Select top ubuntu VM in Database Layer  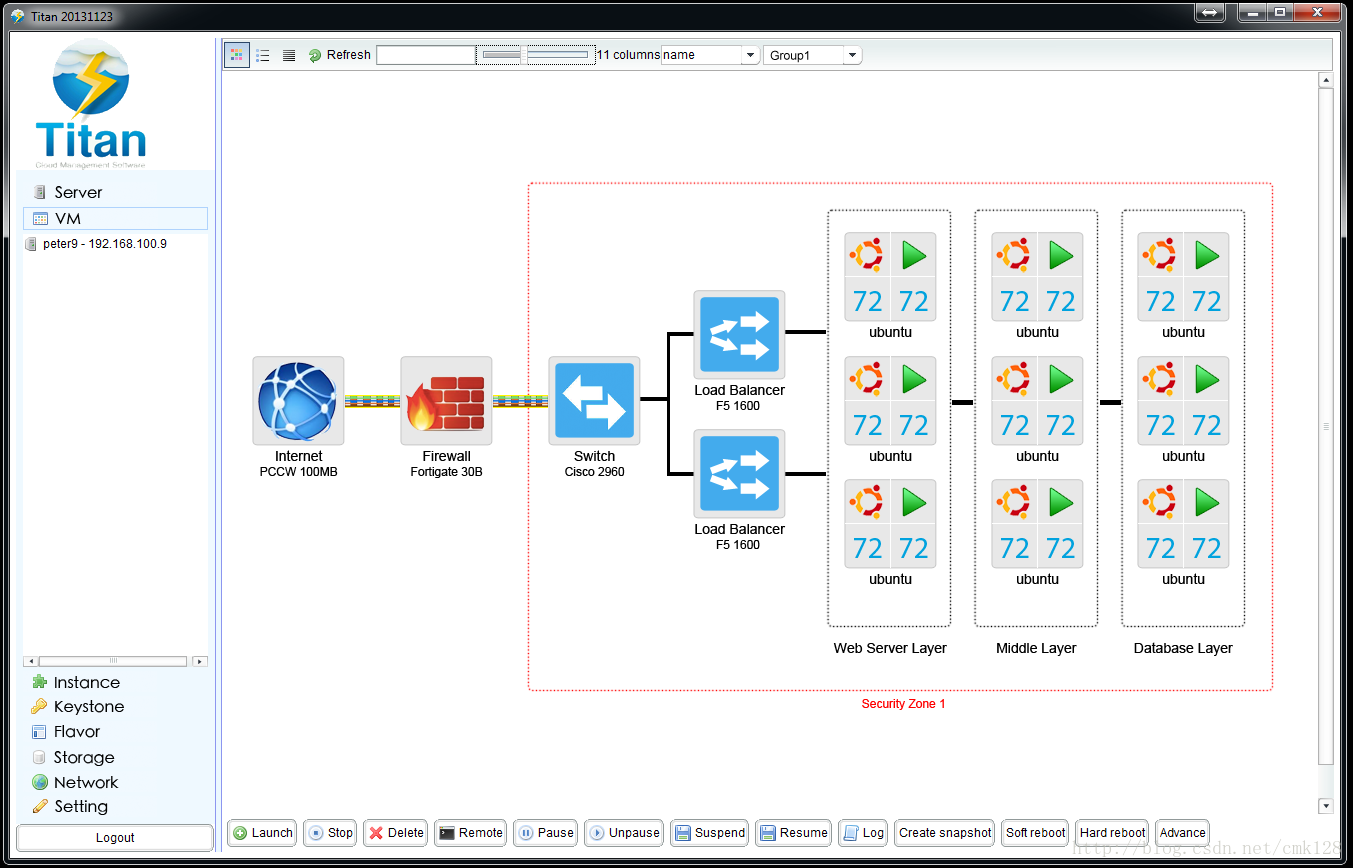pos(1183,277)
